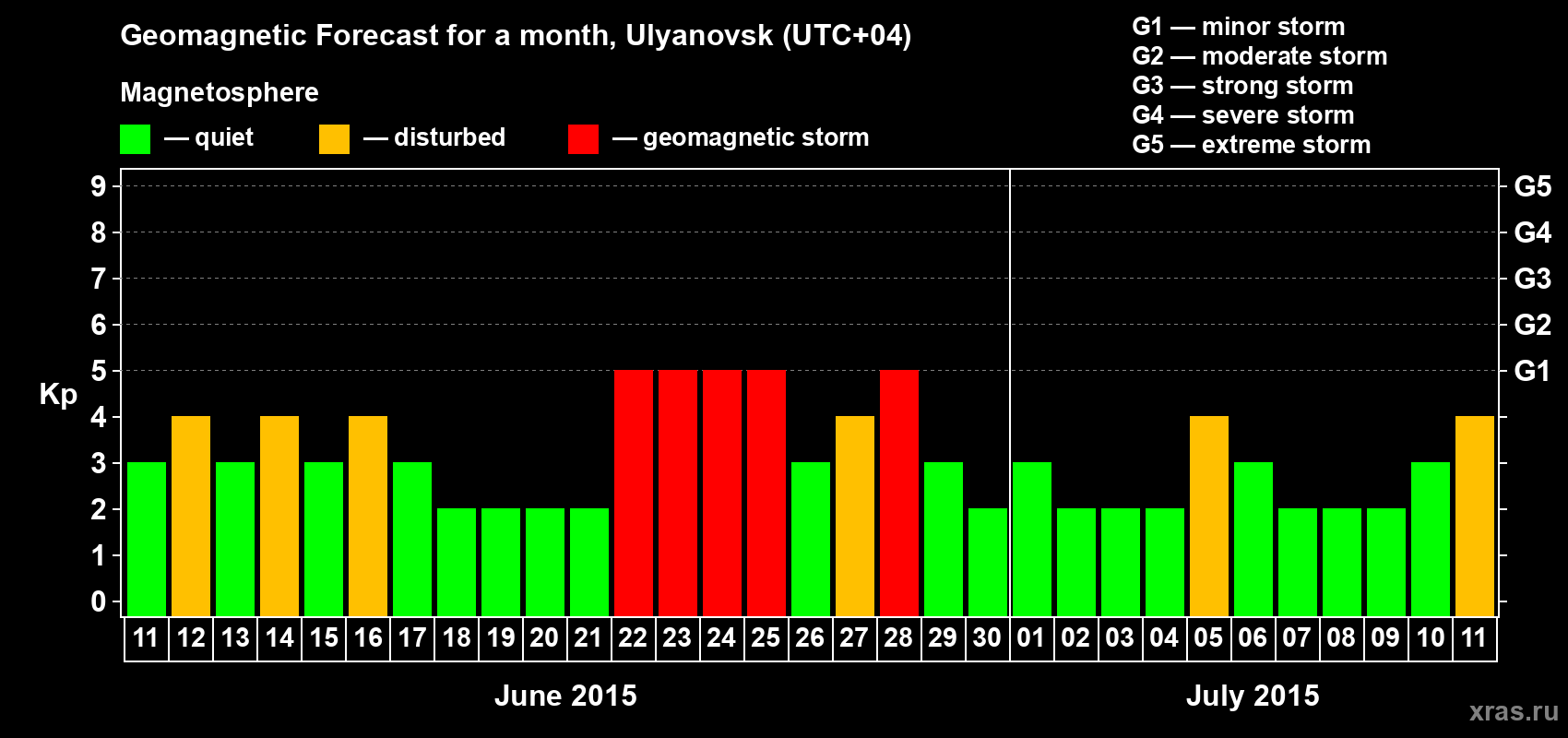Click the G1 label on right axis
1568x738 pixels.
point(1532,371)
